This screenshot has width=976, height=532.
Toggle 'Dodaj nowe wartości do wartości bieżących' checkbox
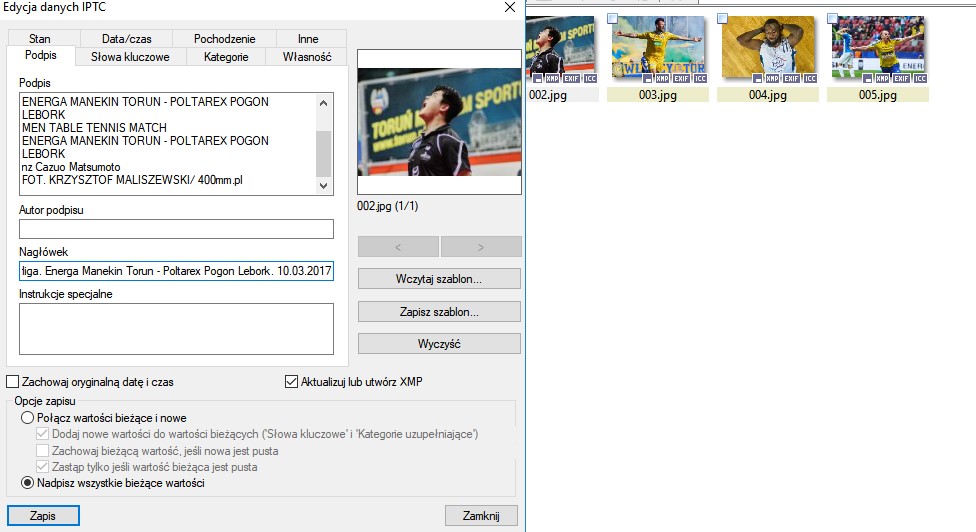pos(42,434)
